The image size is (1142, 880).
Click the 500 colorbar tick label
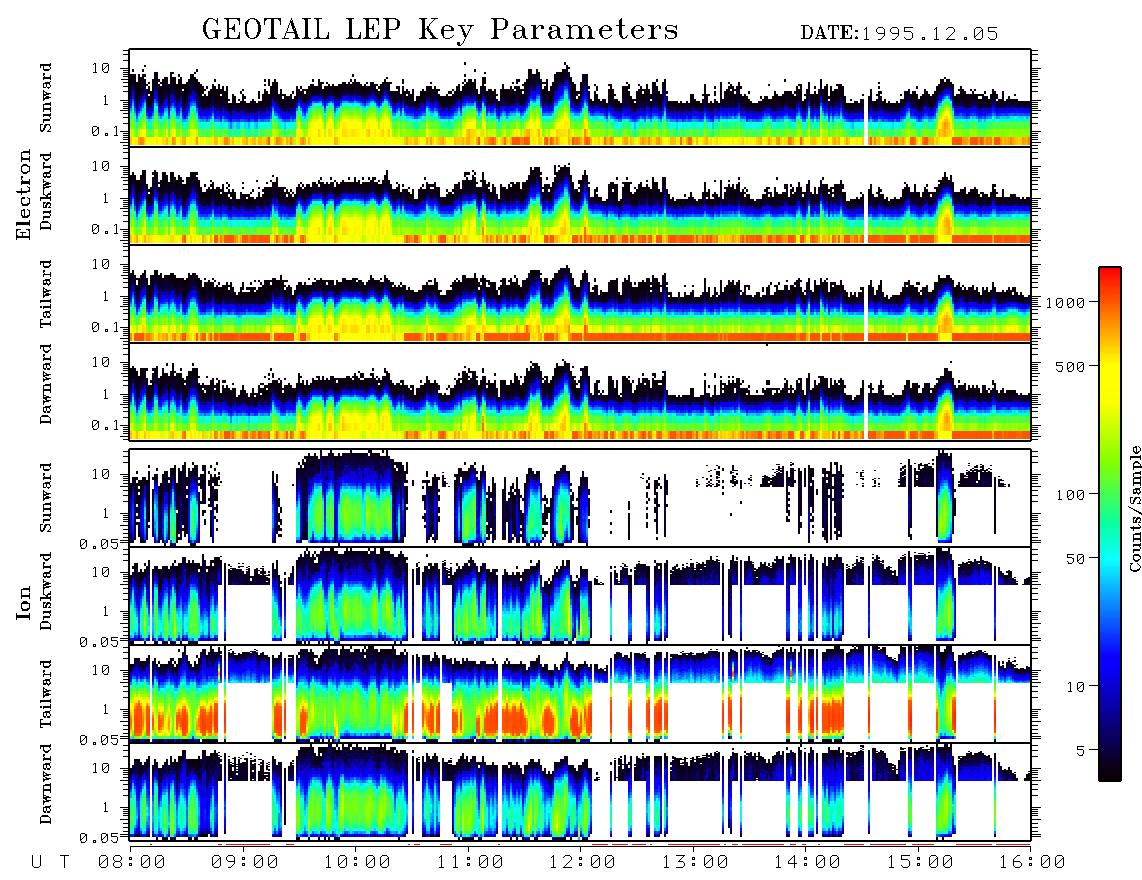1070,366
